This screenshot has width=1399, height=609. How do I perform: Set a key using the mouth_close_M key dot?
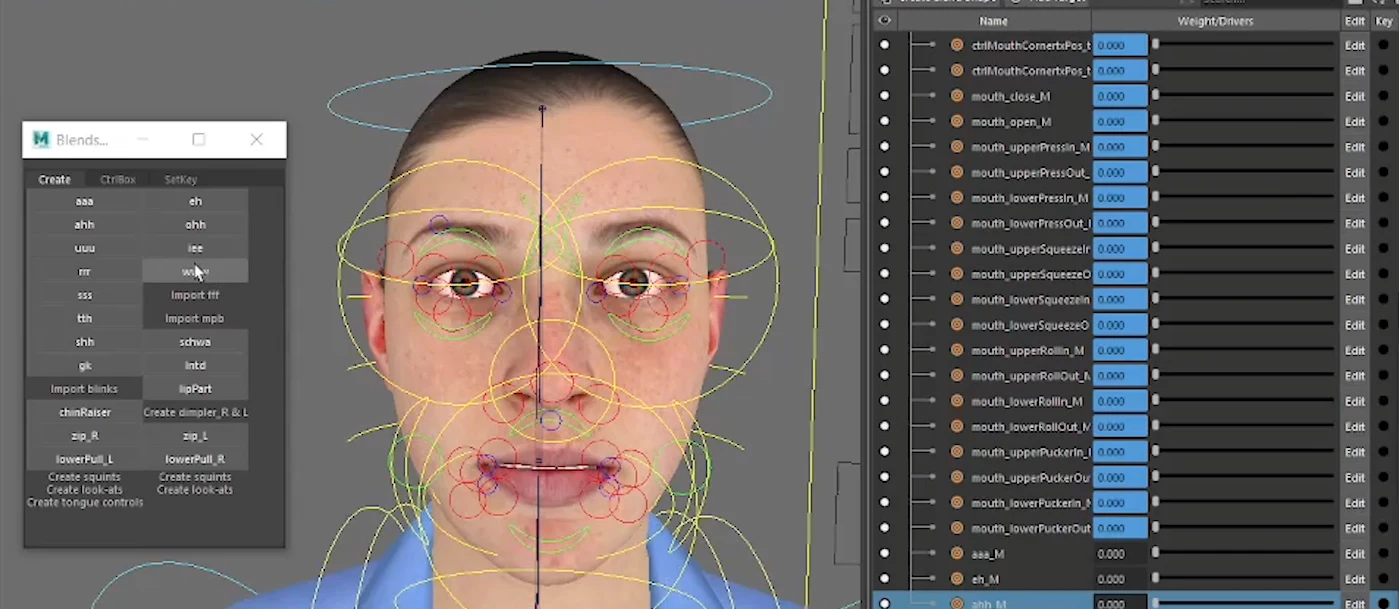[1384, 96]
